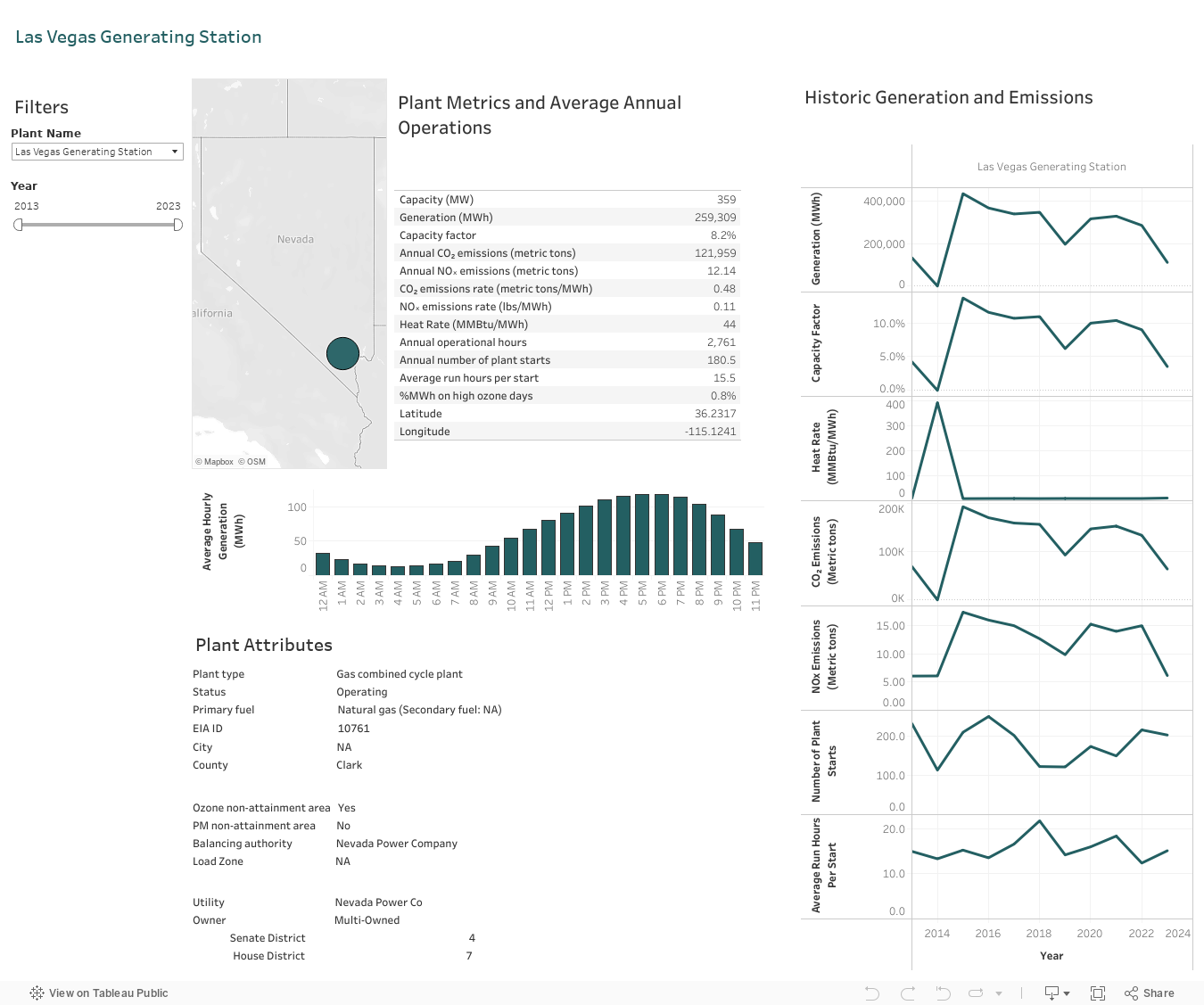This screenshot has height=1005, width=1204.
Task: Click Average run hours per start value 15.5
Action: pyautogui.click(x=724, y=378)
